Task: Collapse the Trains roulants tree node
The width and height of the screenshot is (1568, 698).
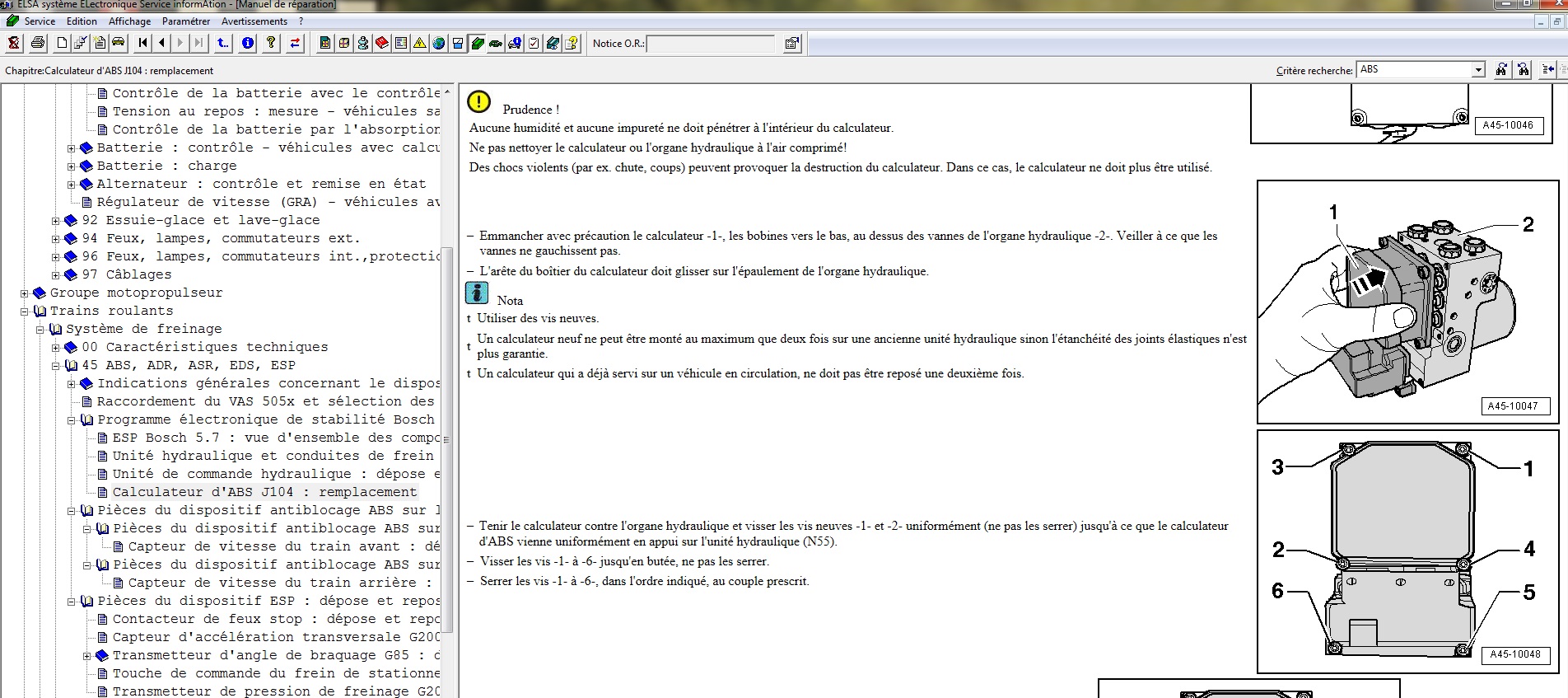Action: [x=25, y=312]
